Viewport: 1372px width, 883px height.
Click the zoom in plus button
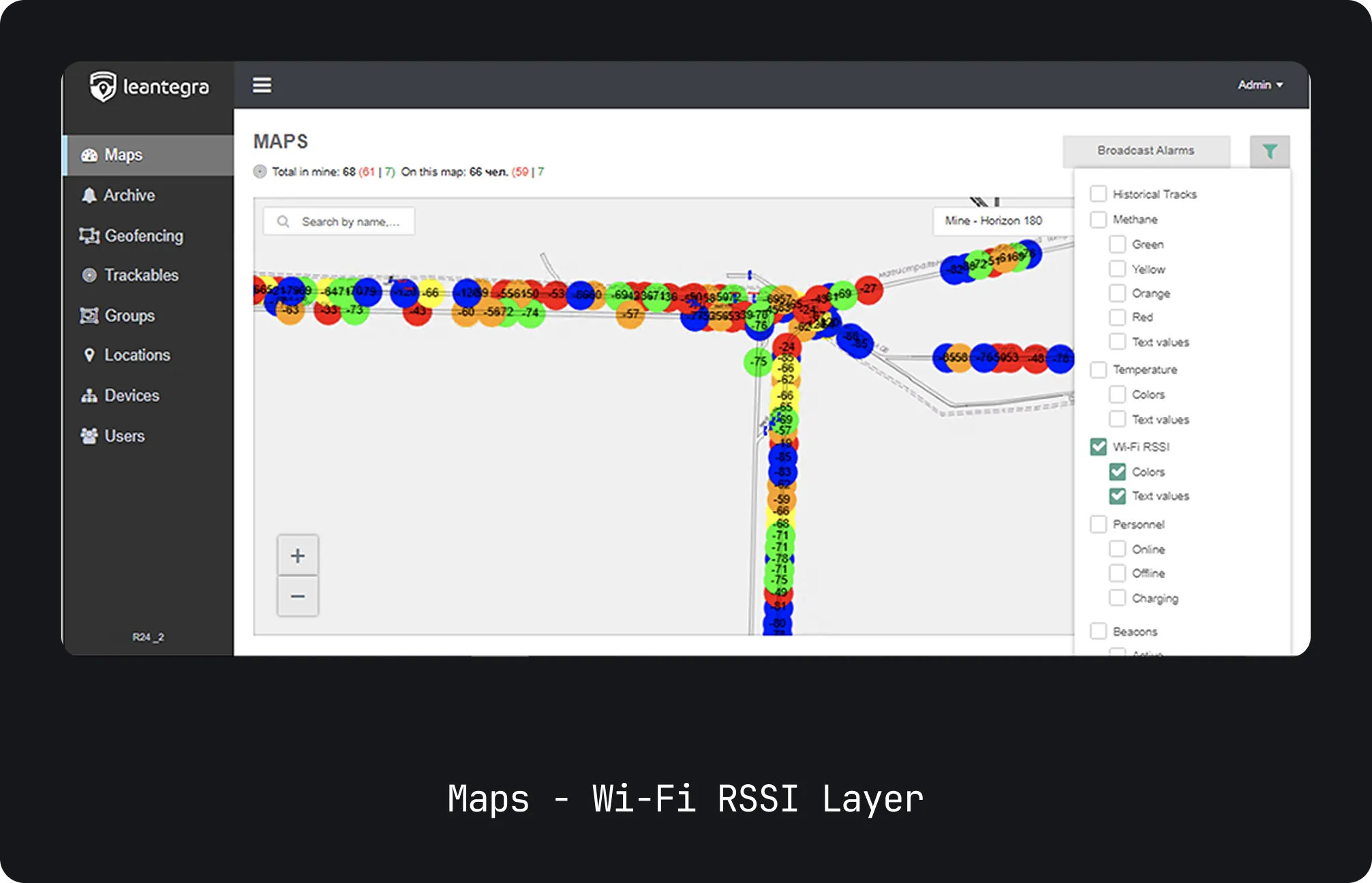coord(297,556)
